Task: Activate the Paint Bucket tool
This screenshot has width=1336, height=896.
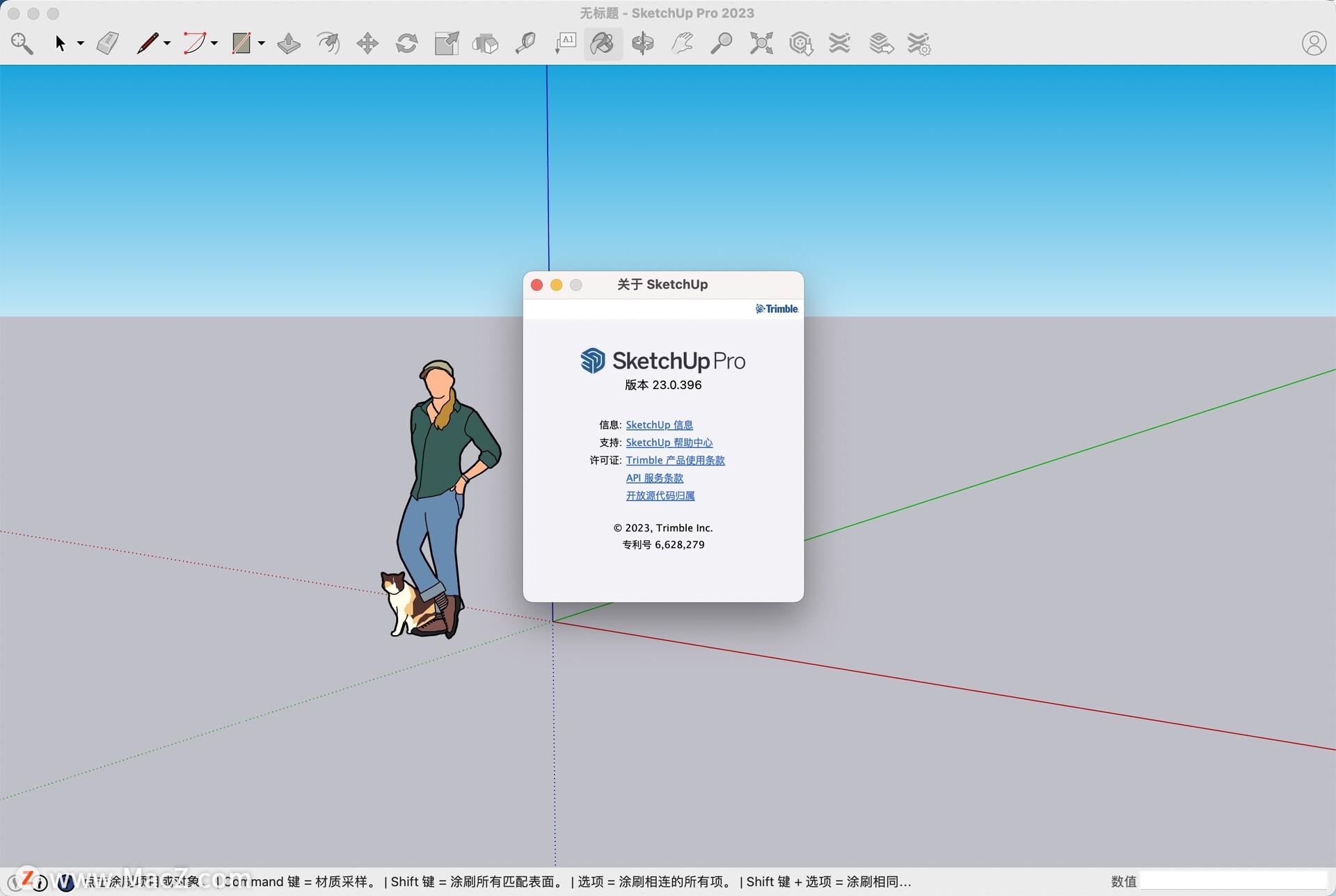Action: 603,43
